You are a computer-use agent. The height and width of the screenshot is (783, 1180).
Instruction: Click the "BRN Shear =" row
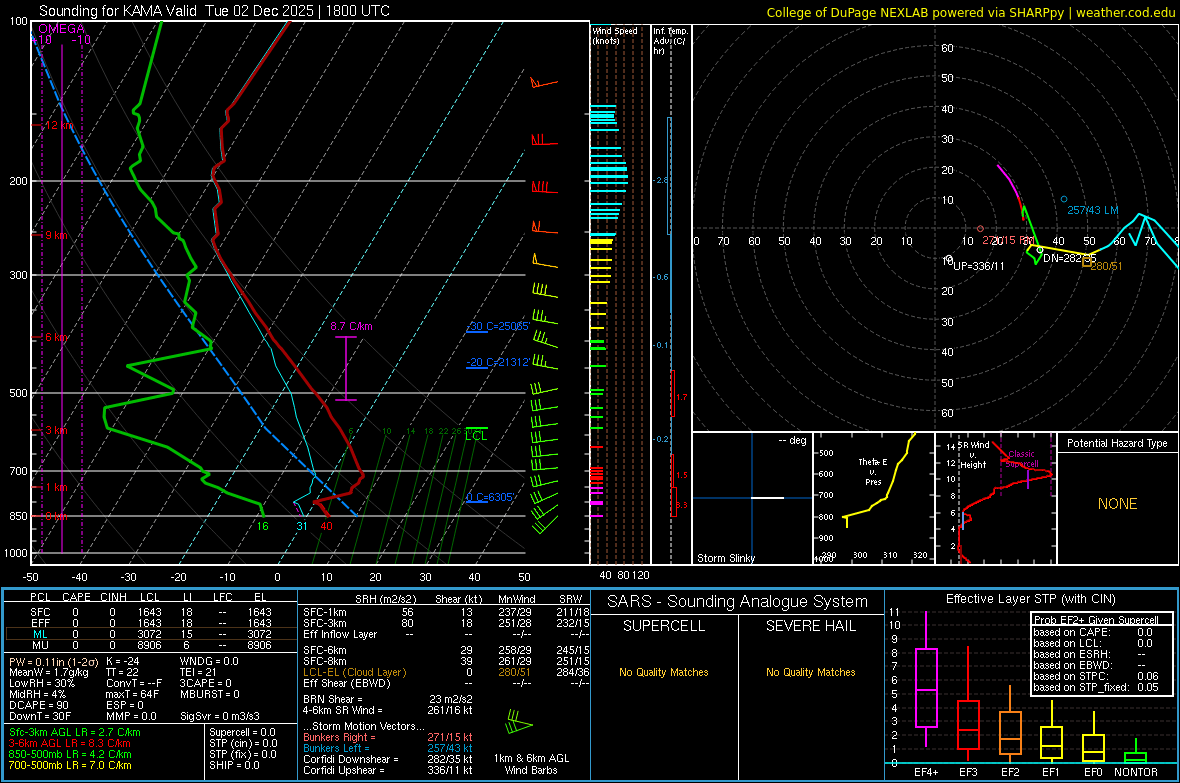pyautogui.click(x=388, y=699)
